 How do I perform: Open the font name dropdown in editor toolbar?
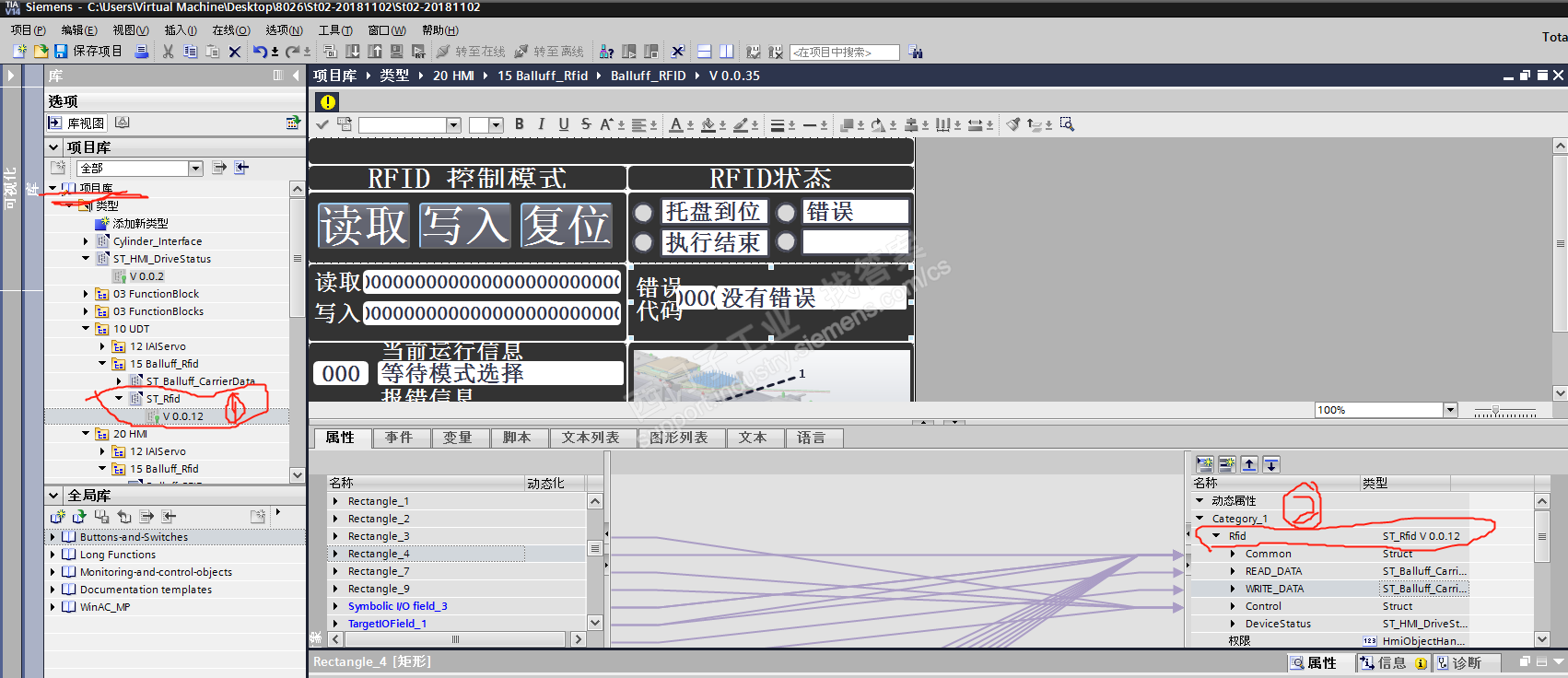tap(453, 125)
